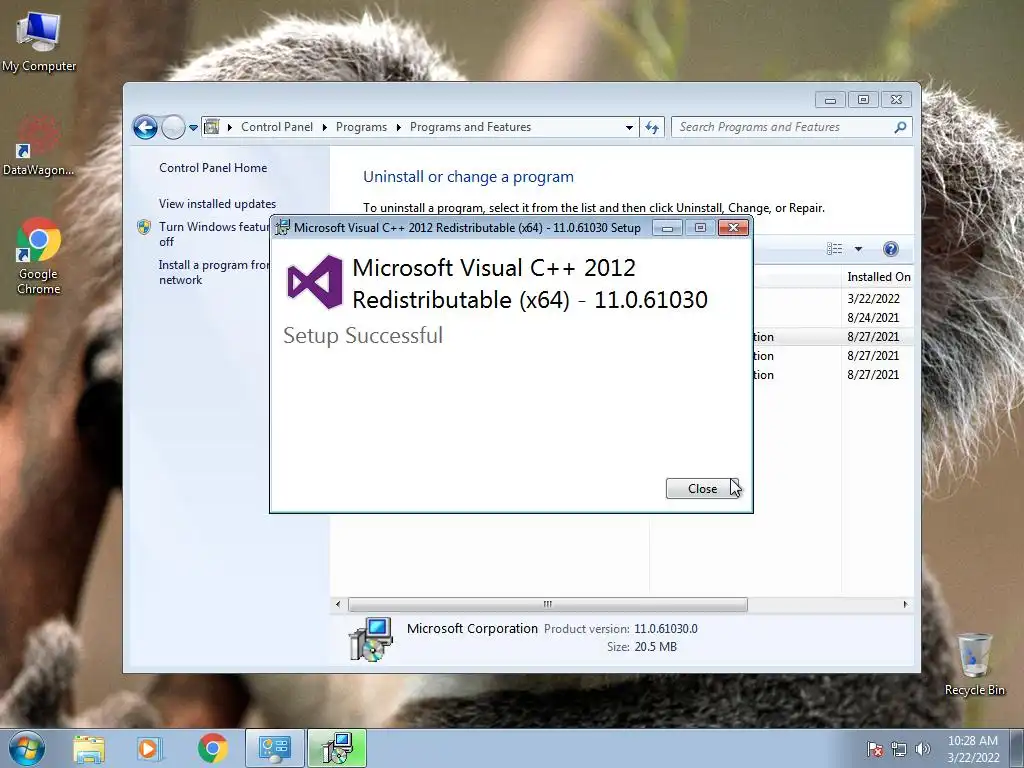Screen dimensions: 1024x768
Task: Click Action Center flag tray icon
Action: point(875,749)
